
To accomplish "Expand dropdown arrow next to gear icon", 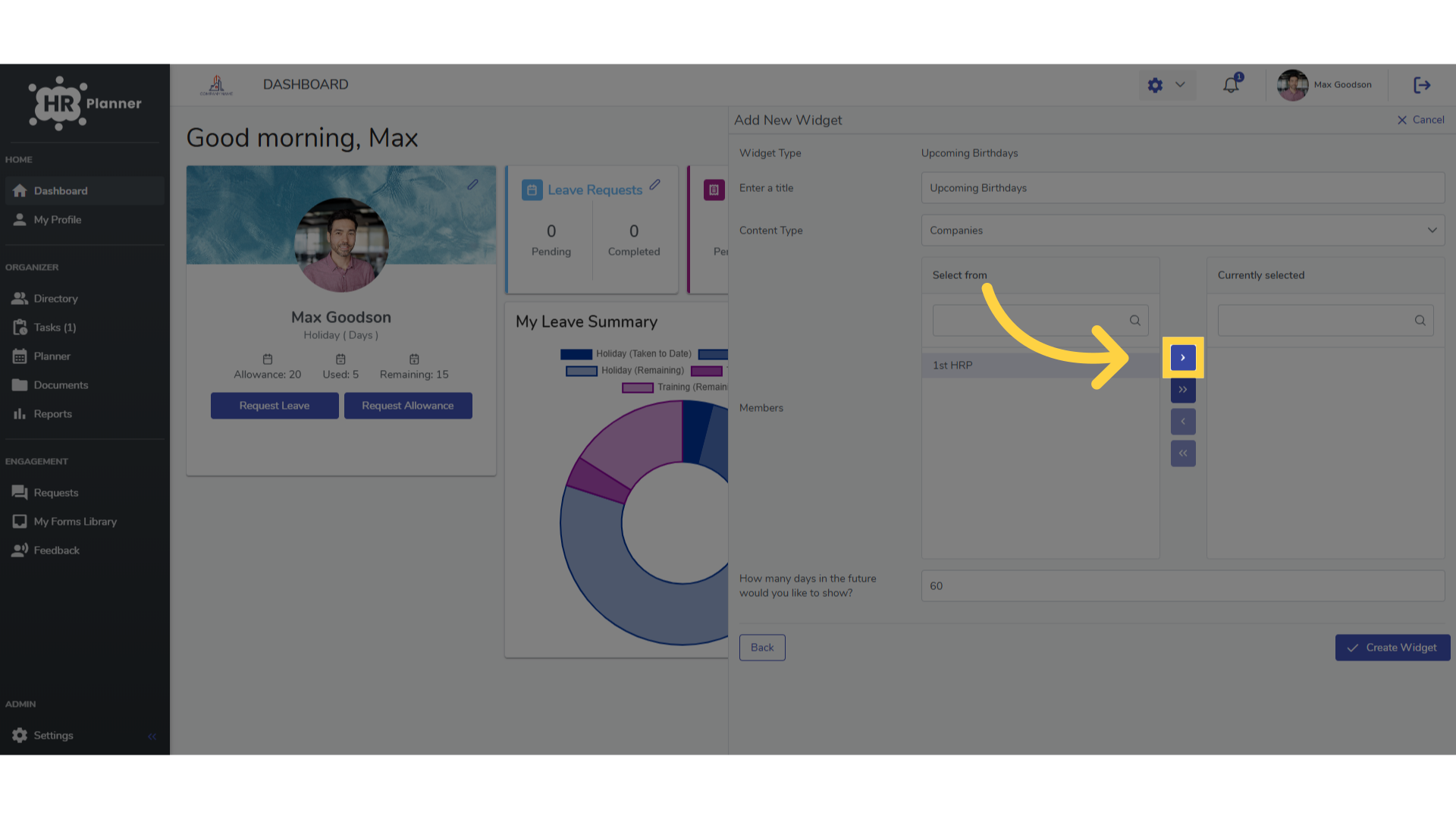I will click(1180, 85).
